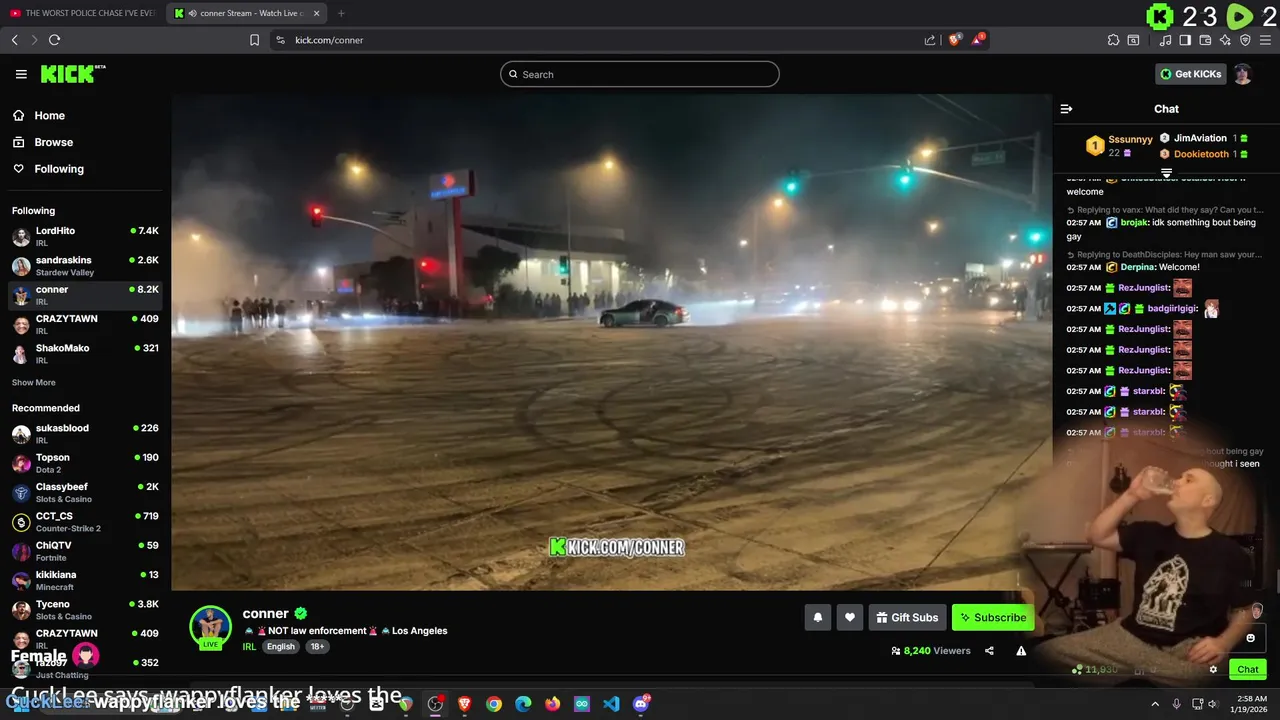Select conner channel in Following list

click(85, 295)
